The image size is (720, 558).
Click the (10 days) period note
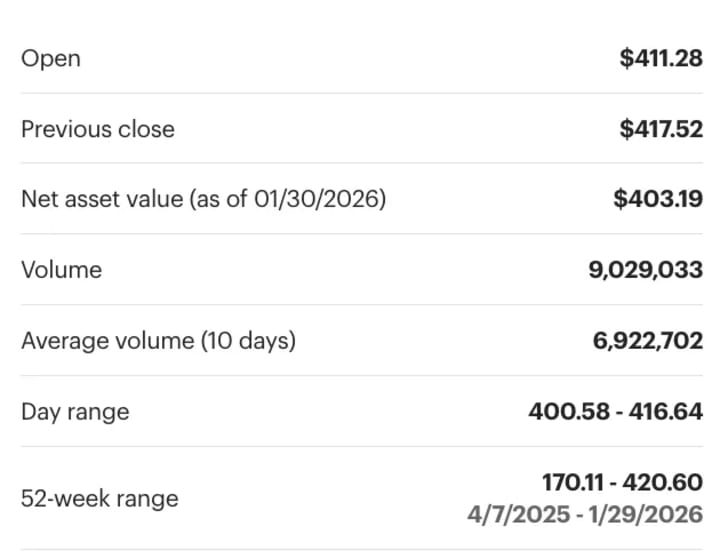[x=248, y=341]
